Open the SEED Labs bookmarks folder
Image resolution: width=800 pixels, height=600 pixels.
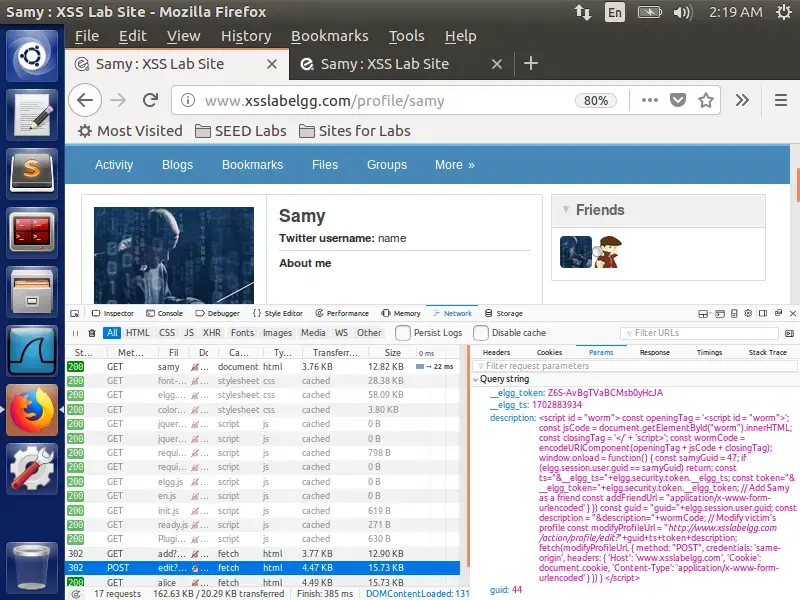coord(241,131)
